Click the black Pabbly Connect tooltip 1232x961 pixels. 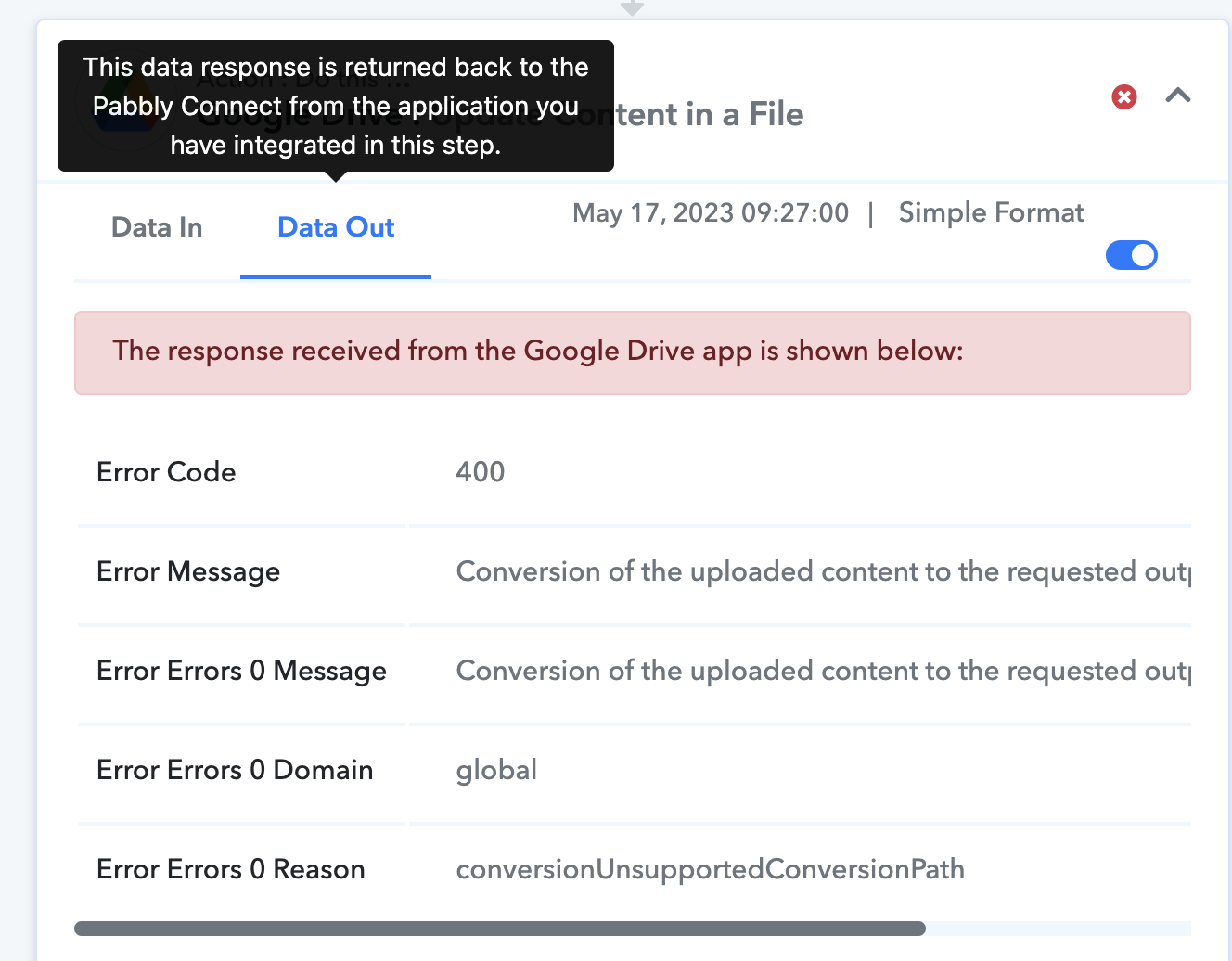[336, 106]
